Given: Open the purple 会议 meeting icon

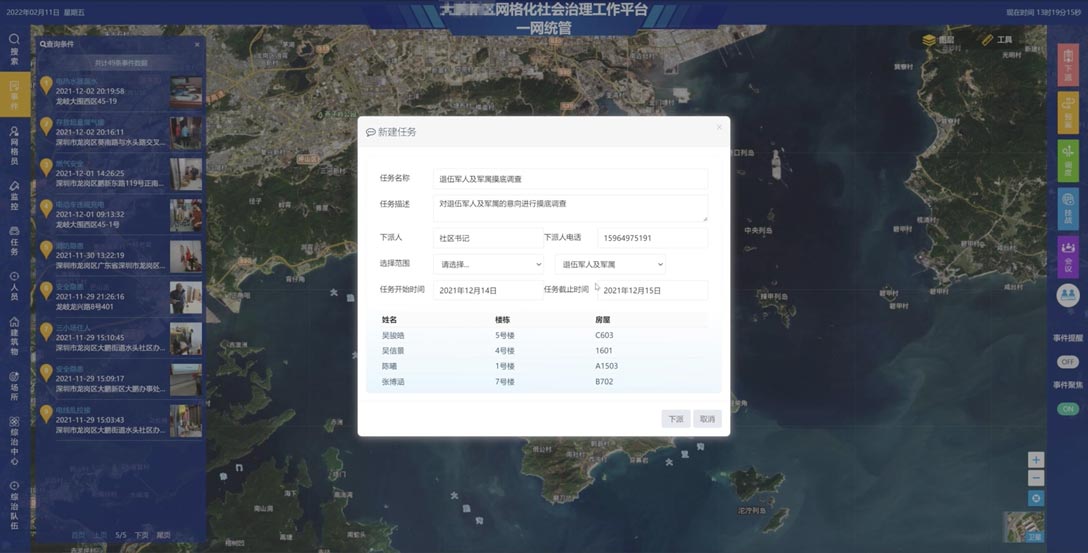Looking at the screenshot, I should click(1068, 257).
